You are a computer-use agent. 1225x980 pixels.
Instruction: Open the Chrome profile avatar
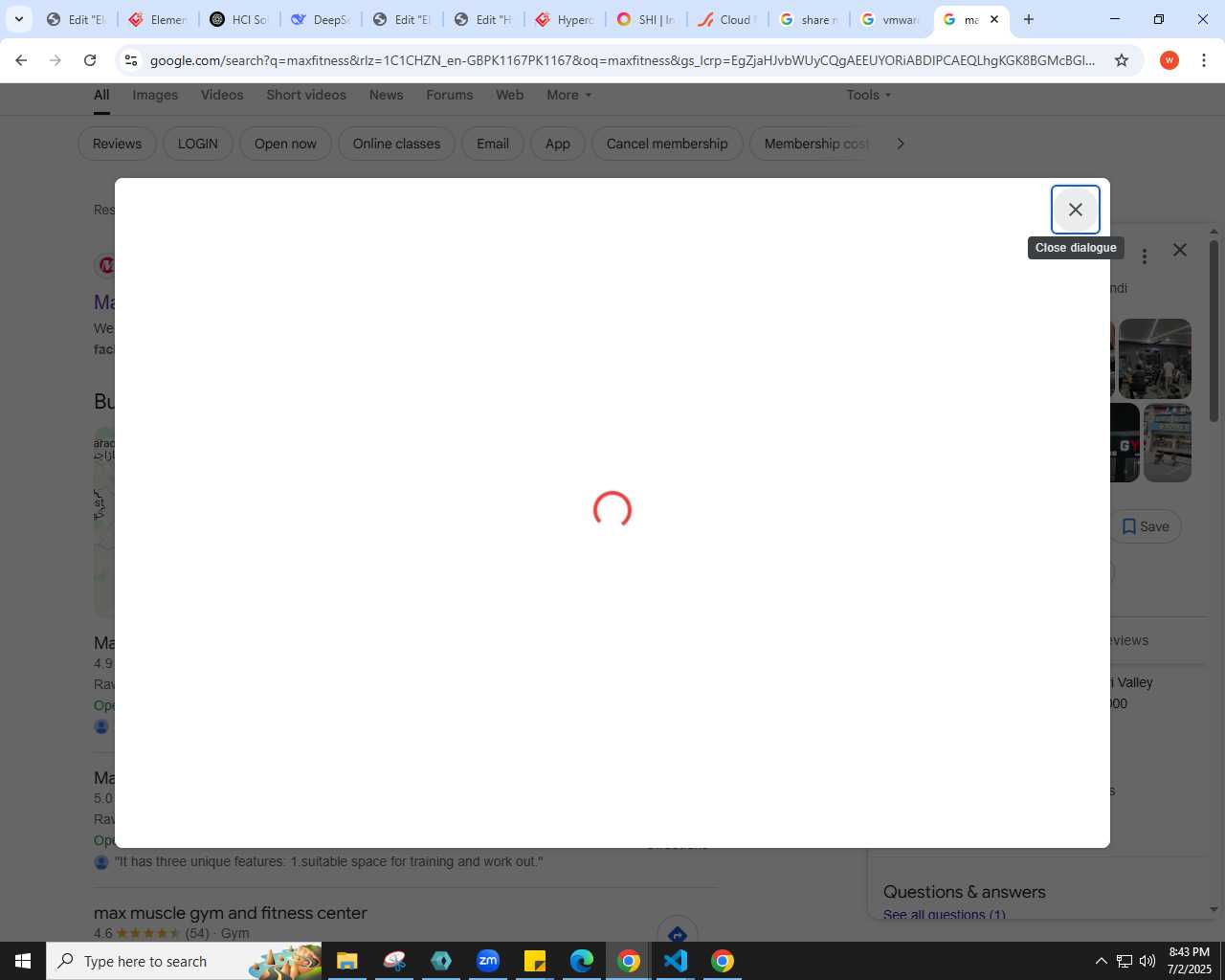click(x=1169, y=60)
